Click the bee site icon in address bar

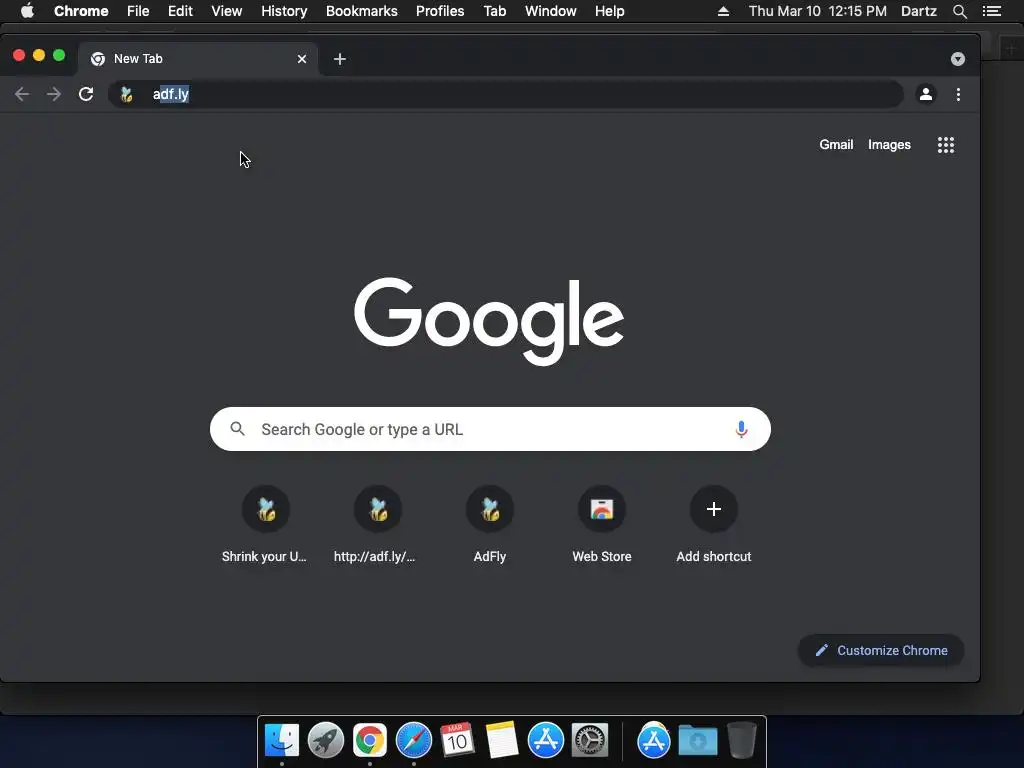click(x=127, y=95)
